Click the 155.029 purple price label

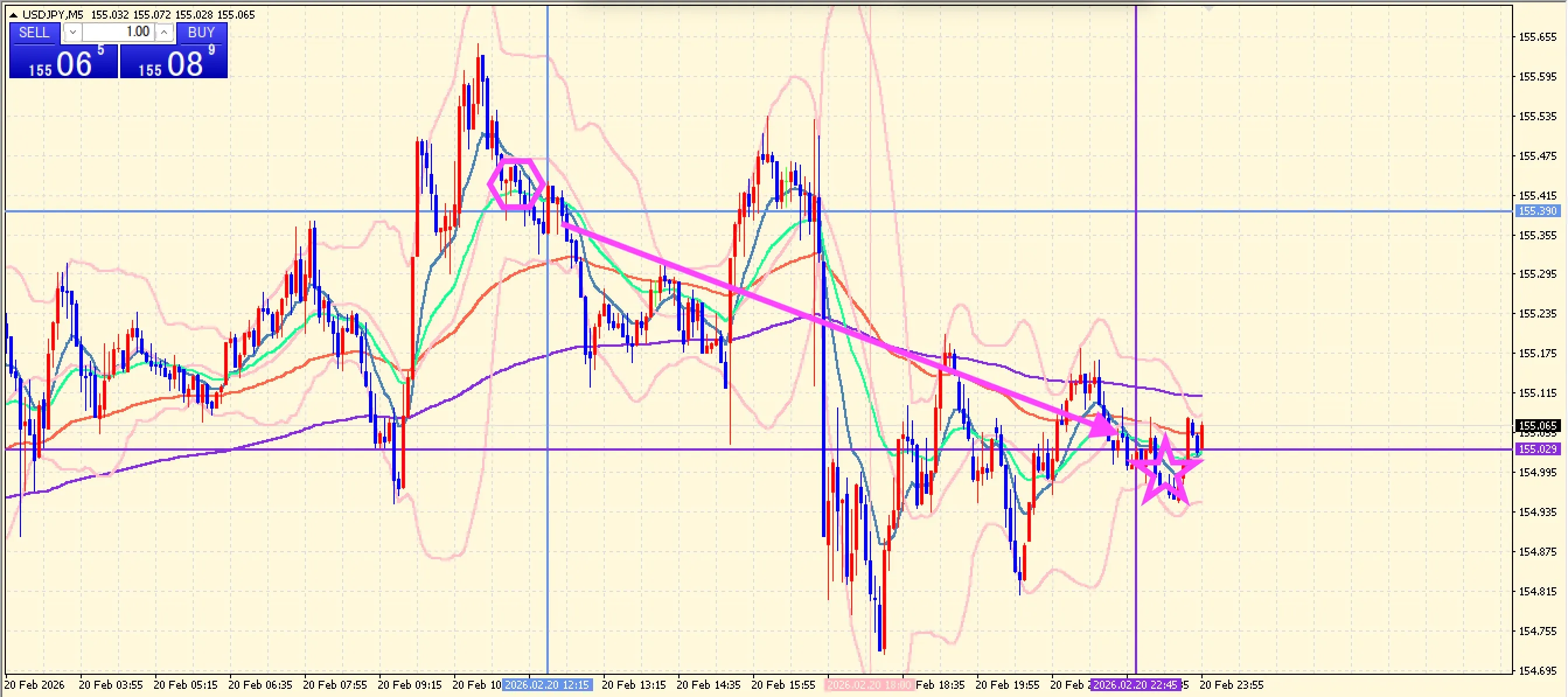click(1537, 449)
